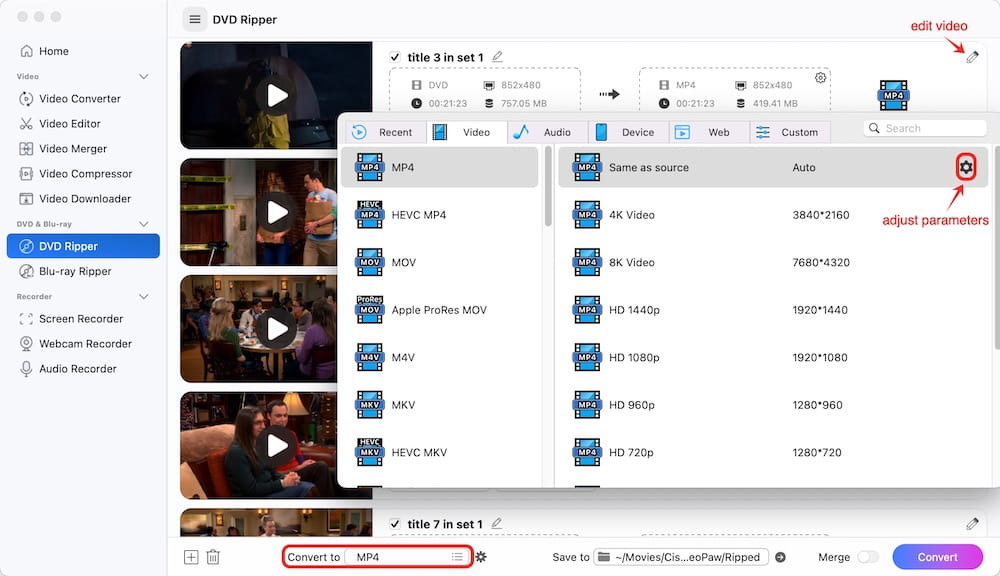Viewport: 1000px width, 576px height.
Task: Choose the HD 1080p preset
Action: point(773,357)
